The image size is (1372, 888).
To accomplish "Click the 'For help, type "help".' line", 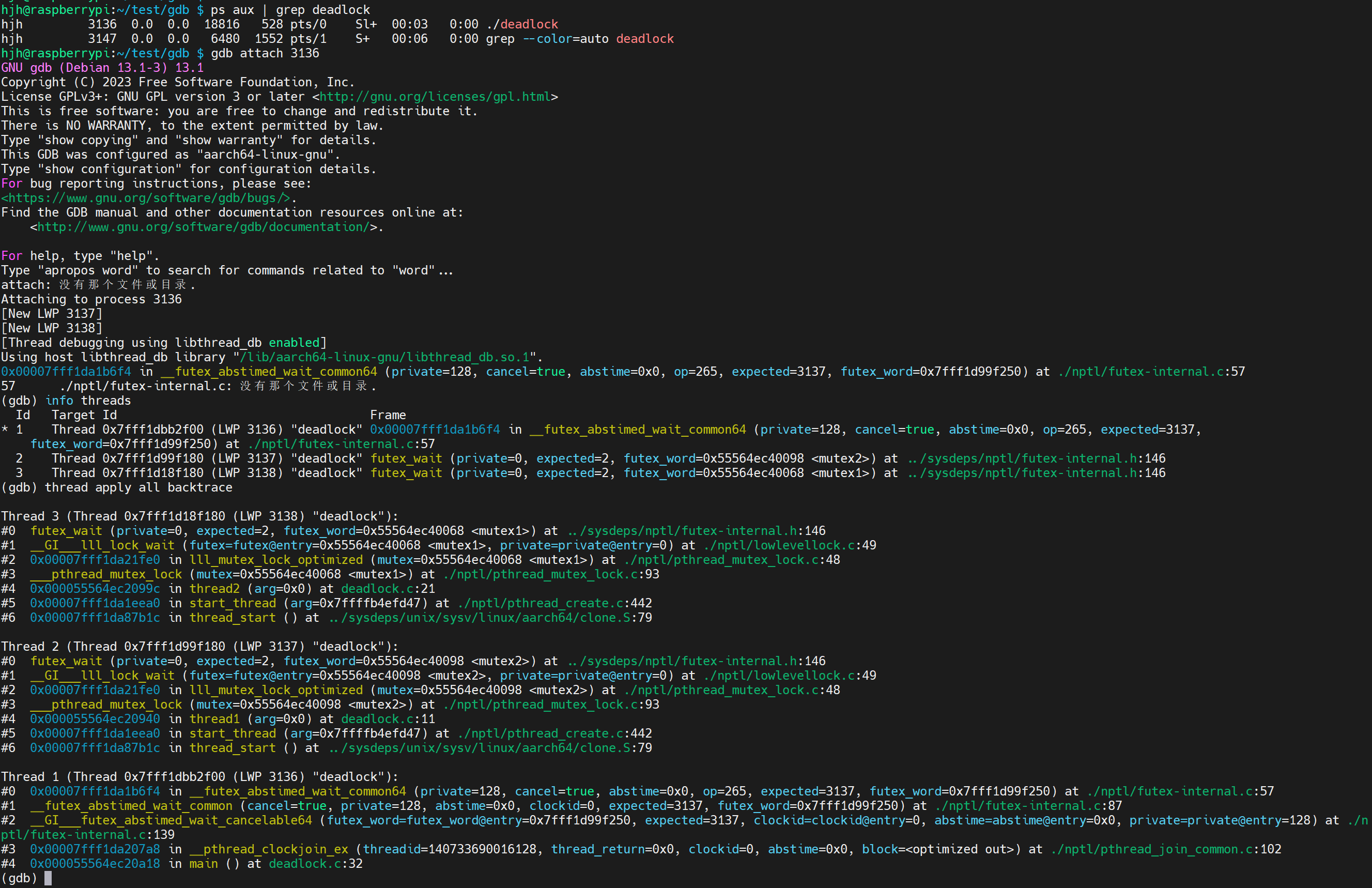I will point(80,256).
